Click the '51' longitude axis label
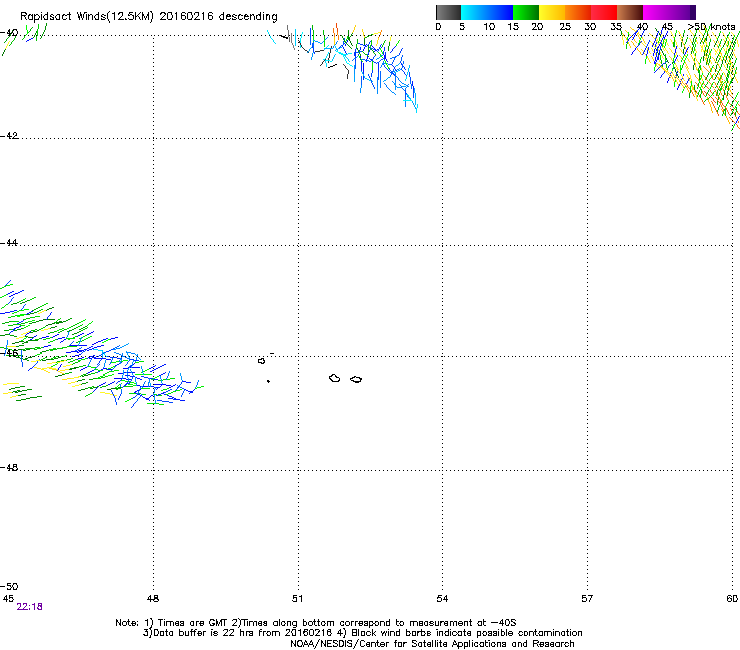Viewport: 740px width, 650px height. tap(297, 599)
